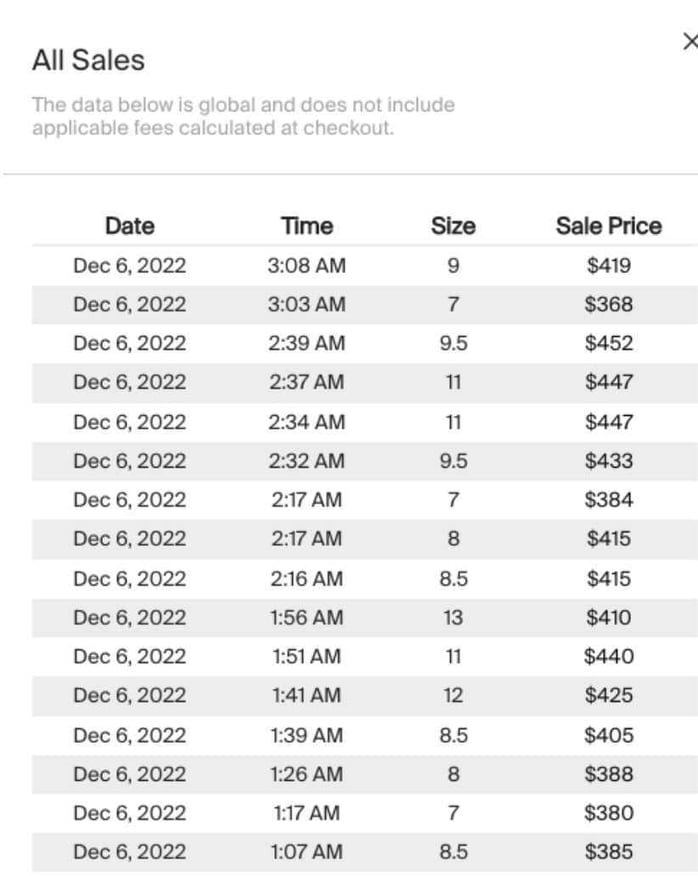Screen dimensions: 698x876
Task: Click the size 9.5 sale priced $433
Action: [x=350, y=460]
